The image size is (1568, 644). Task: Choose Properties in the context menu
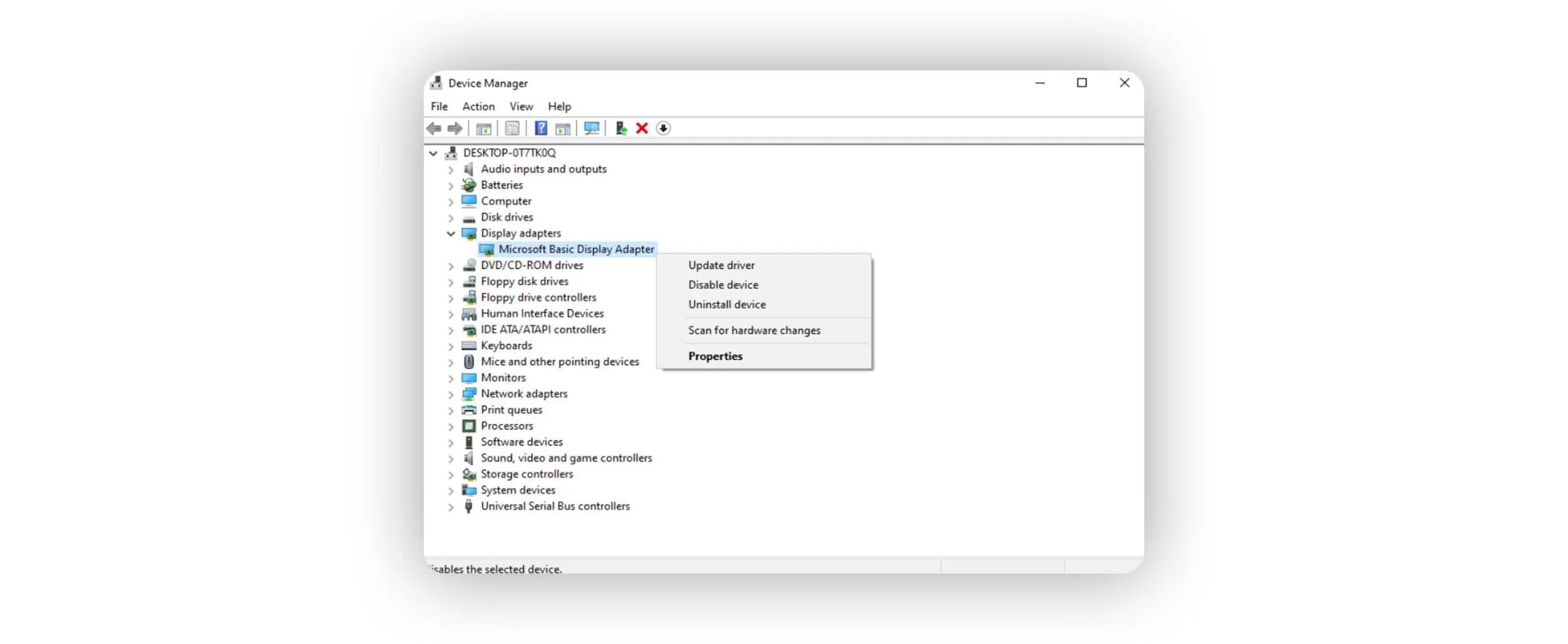pyautogui.click(x=715, y=356)
